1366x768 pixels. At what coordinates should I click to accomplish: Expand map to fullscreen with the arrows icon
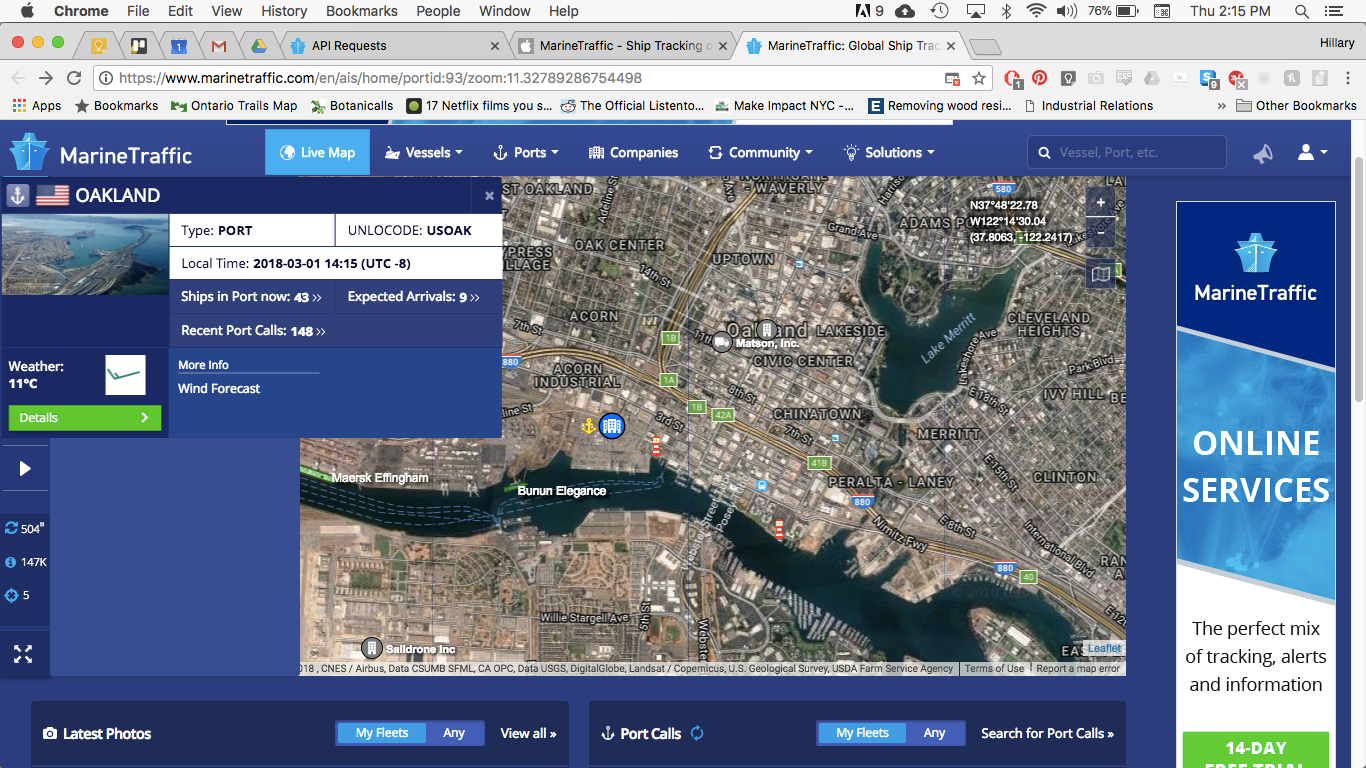point(23,653)
